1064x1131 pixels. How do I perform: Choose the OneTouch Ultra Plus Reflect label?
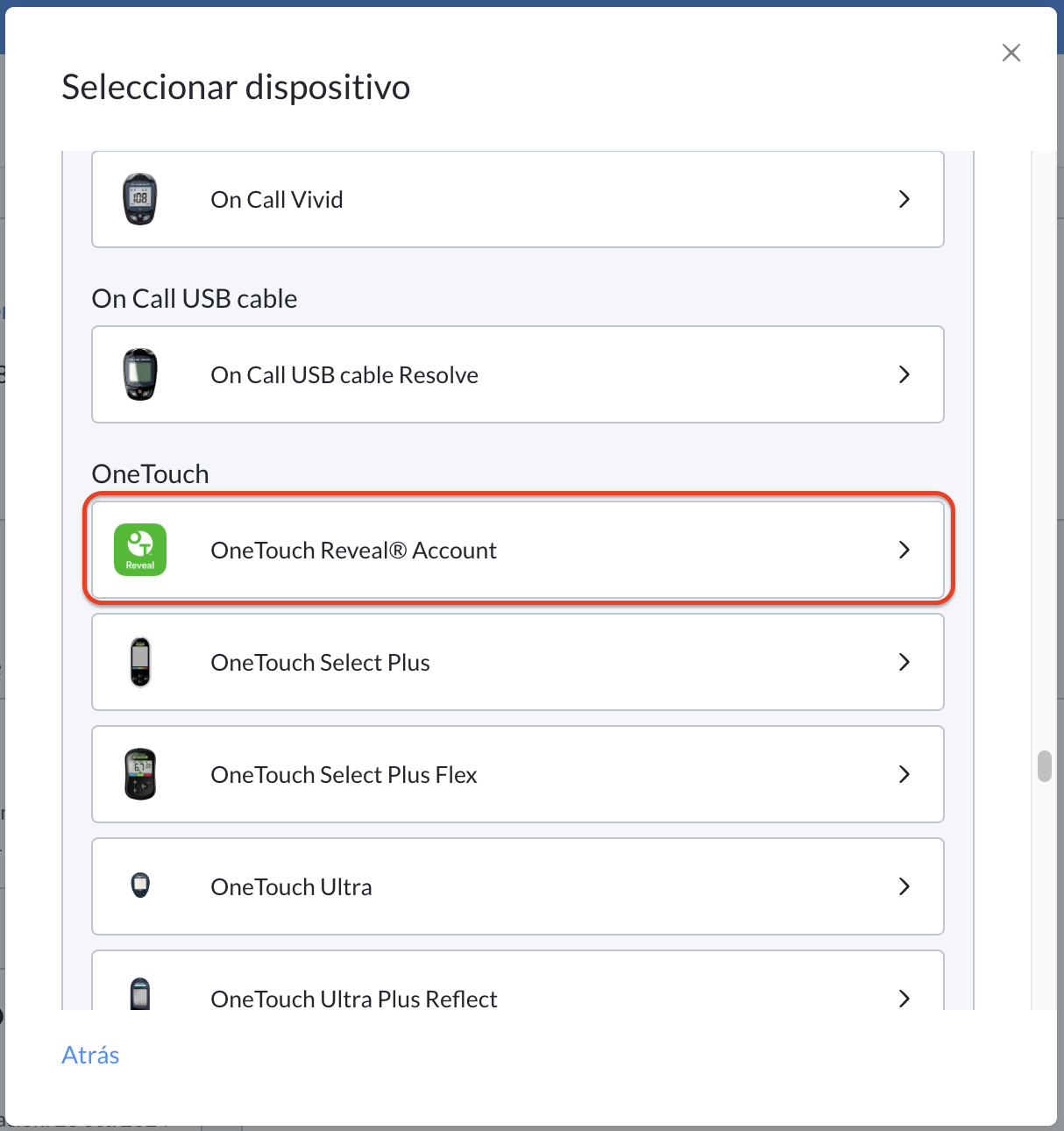pyautogui.click(x=354, y=999)
